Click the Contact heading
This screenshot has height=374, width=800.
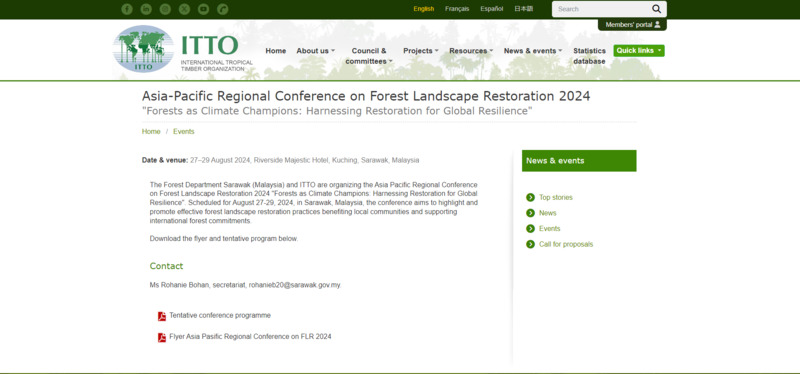coord(166,266)
